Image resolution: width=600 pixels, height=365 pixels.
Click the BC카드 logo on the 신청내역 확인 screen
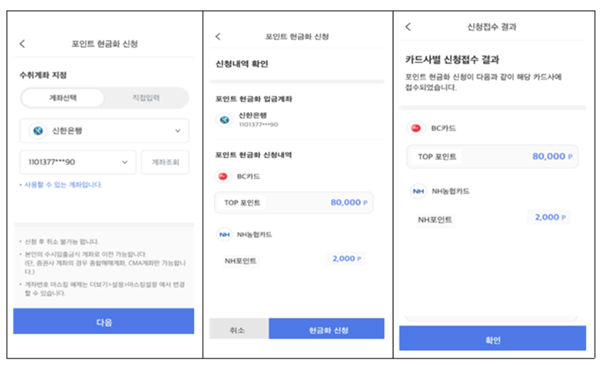point(223,176)
